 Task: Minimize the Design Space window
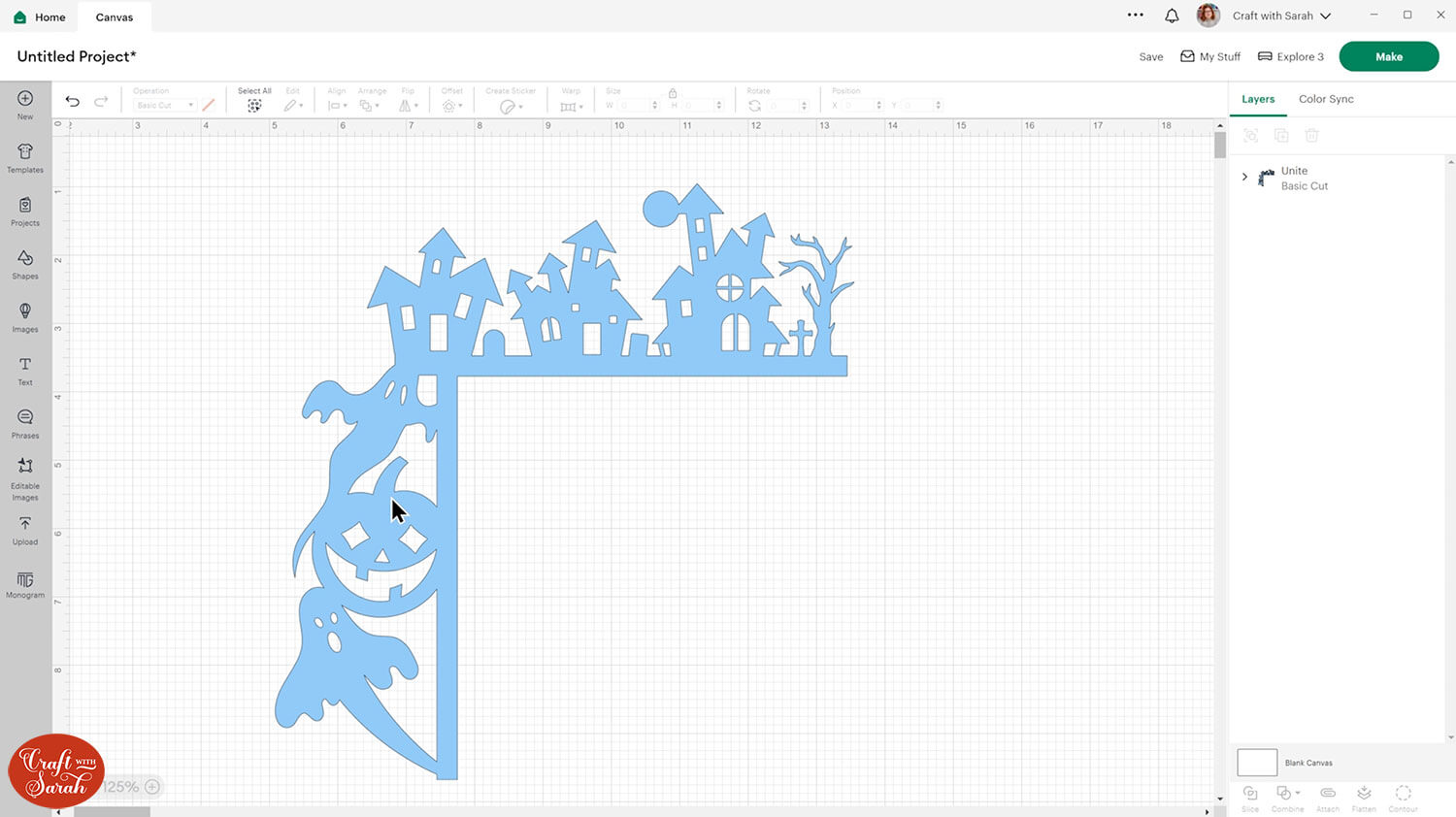point(1373,16)
